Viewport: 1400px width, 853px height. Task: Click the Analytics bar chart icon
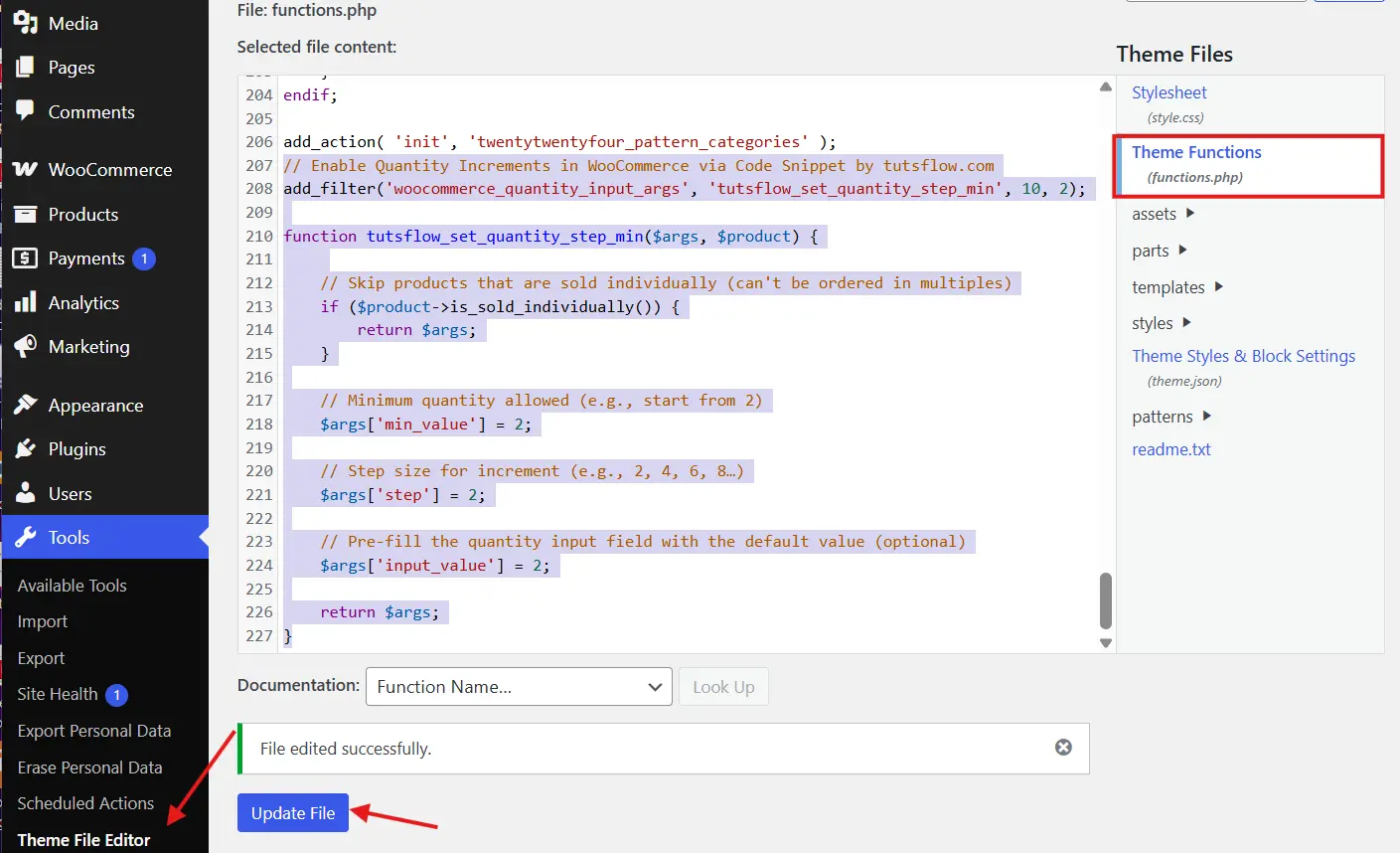point(26,302)
